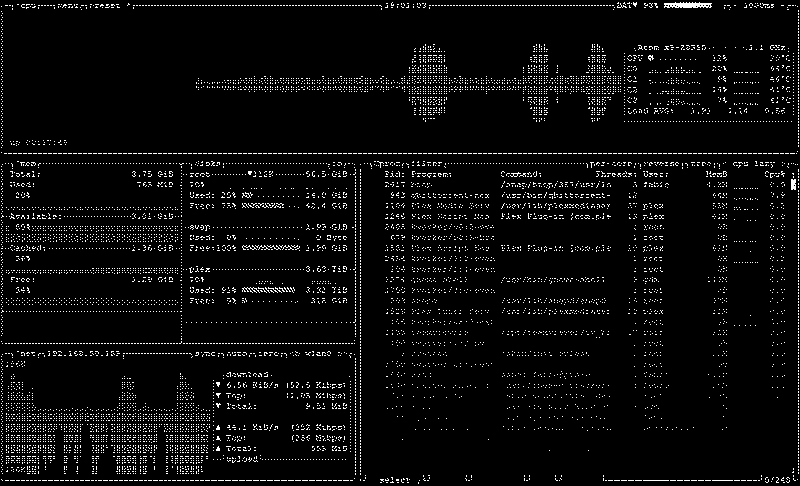Select the plex disk header line

point(268,269)
